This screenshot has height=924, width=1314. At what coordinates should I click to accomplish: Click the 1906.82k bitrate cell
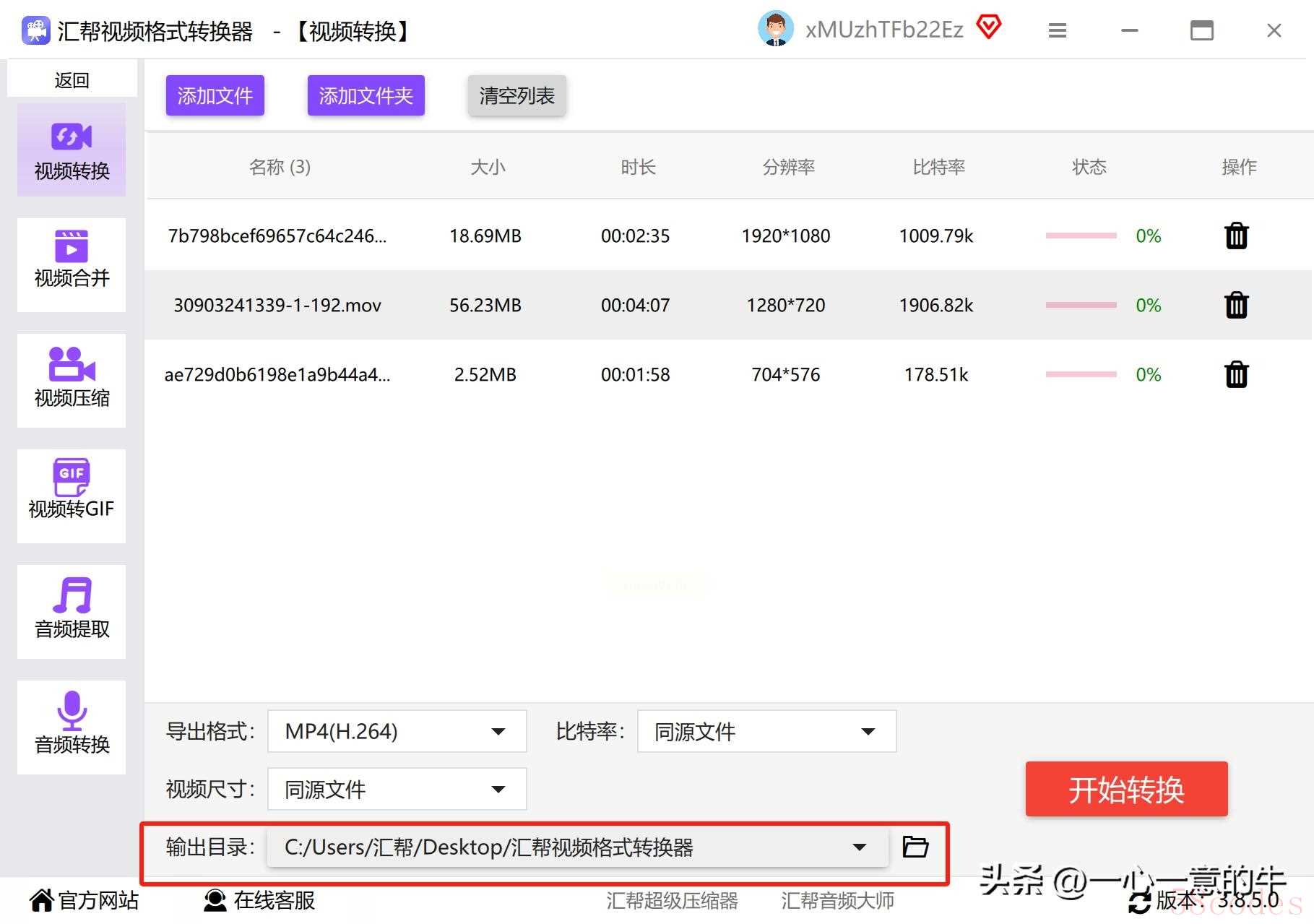936,306
